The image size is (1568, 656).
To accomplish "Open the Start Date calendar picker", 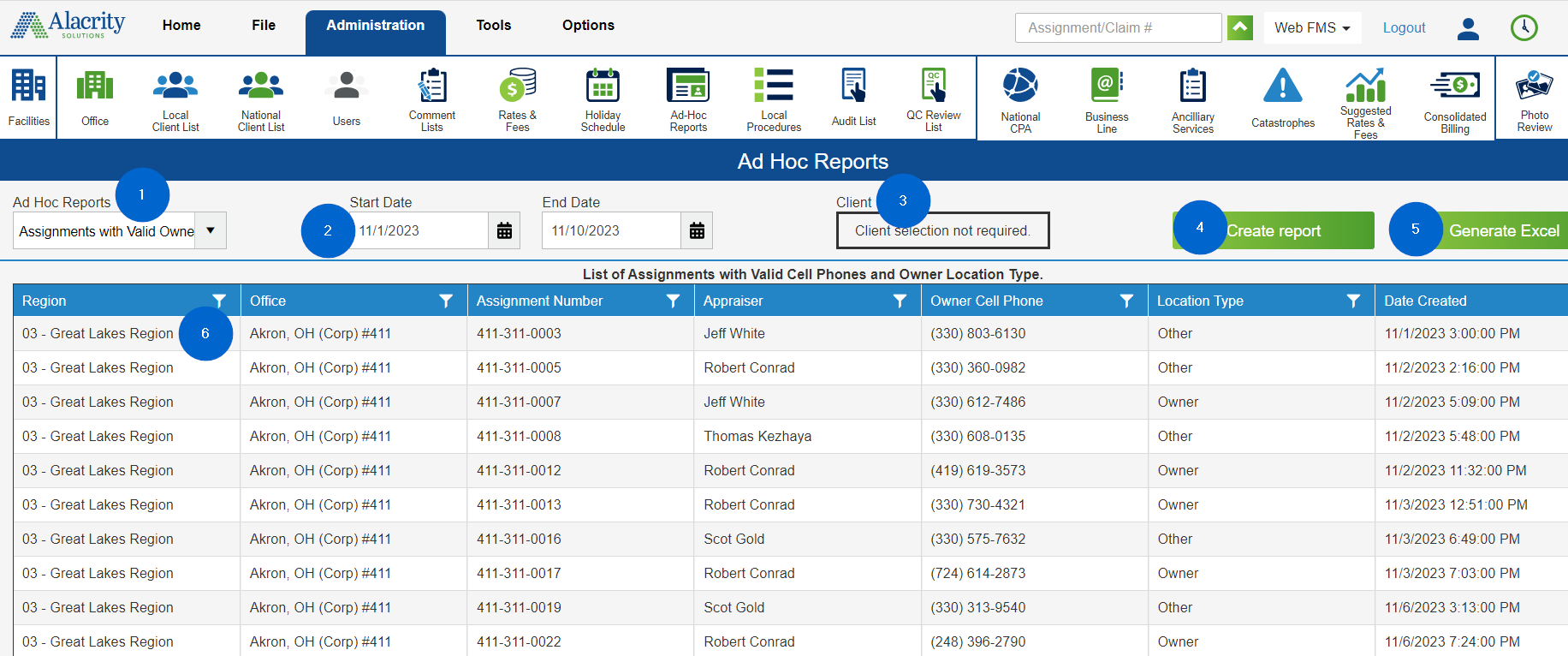I will pyautogui.click(x=504, y=230).
